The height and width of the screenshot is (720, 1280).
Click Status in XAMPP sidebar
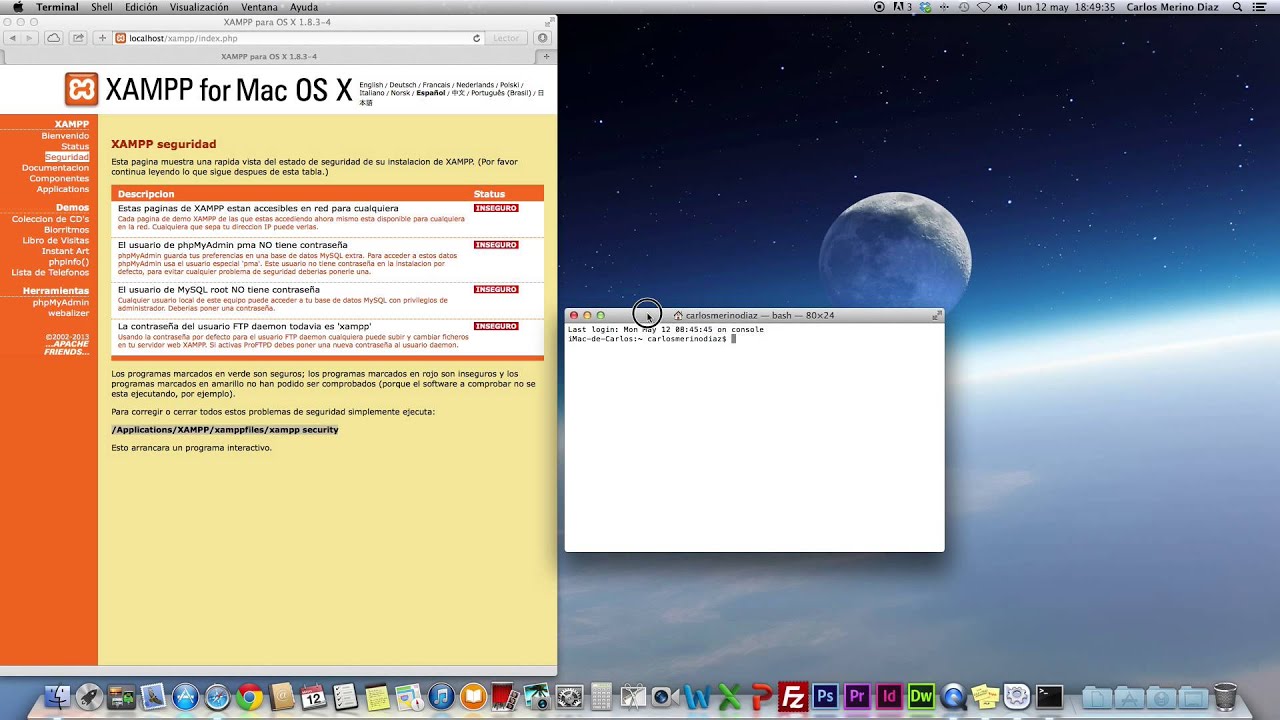75,147
